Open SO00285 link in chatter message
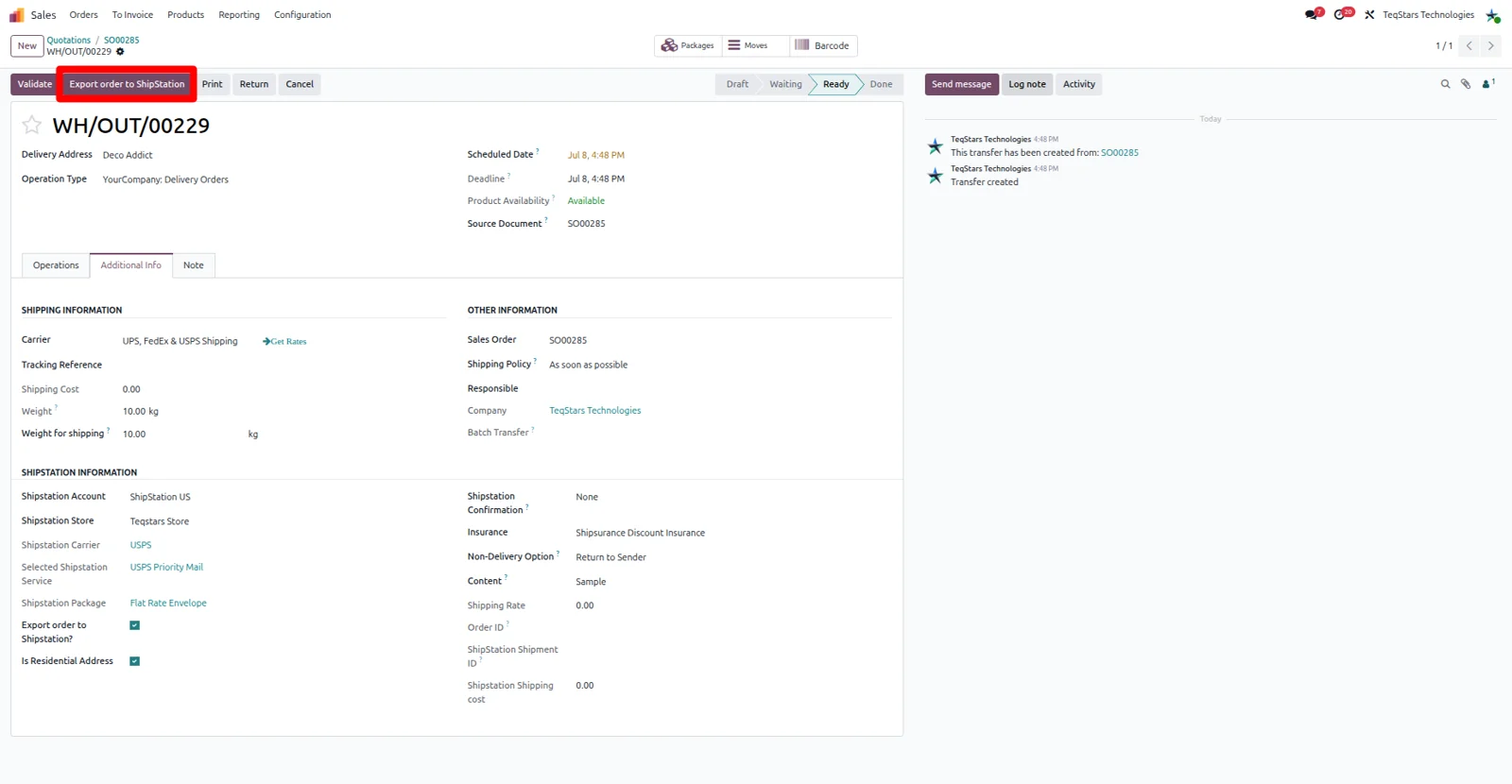The image size is (1512, 784). (x=1120, y=153)
